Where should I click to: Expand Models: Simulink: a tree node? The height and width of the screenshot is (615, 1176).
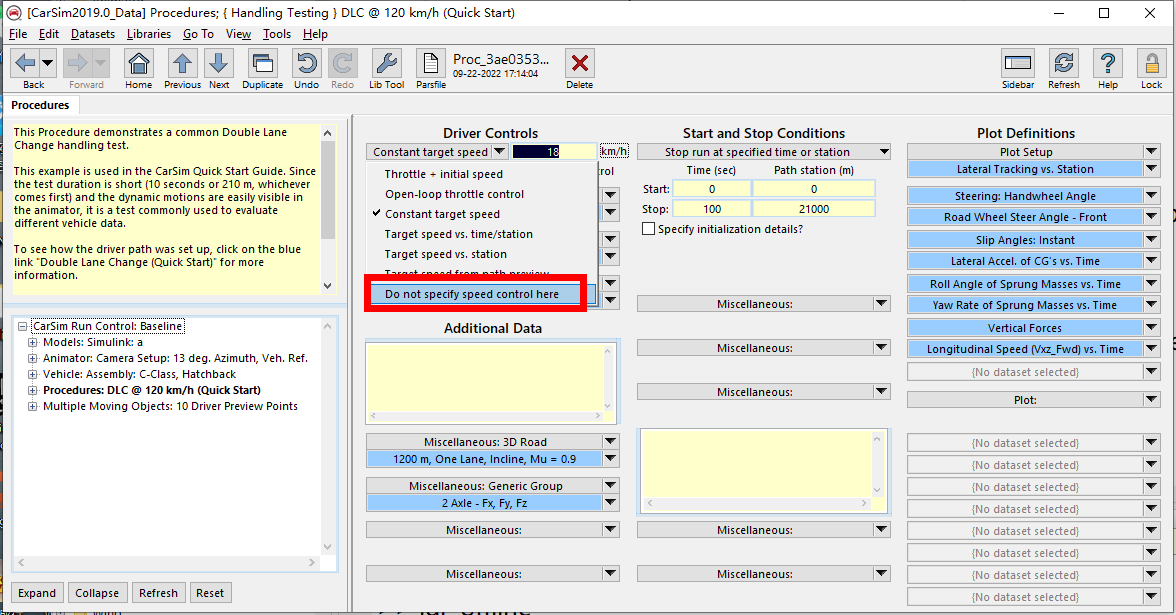(x=32, y=342)
